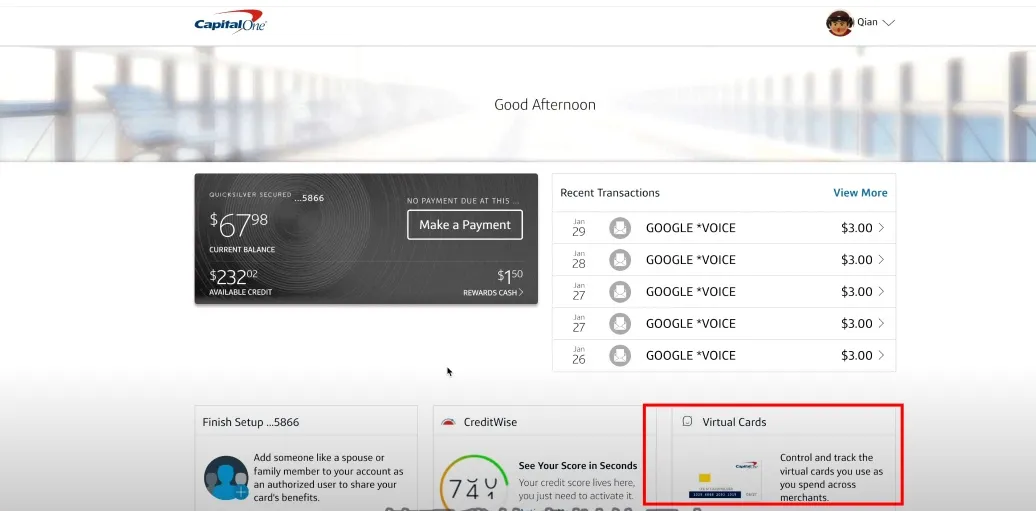The image size is (1036, 511).
Task: Click the Jan 29 Google Voice transaction icon
Action: 620,228
